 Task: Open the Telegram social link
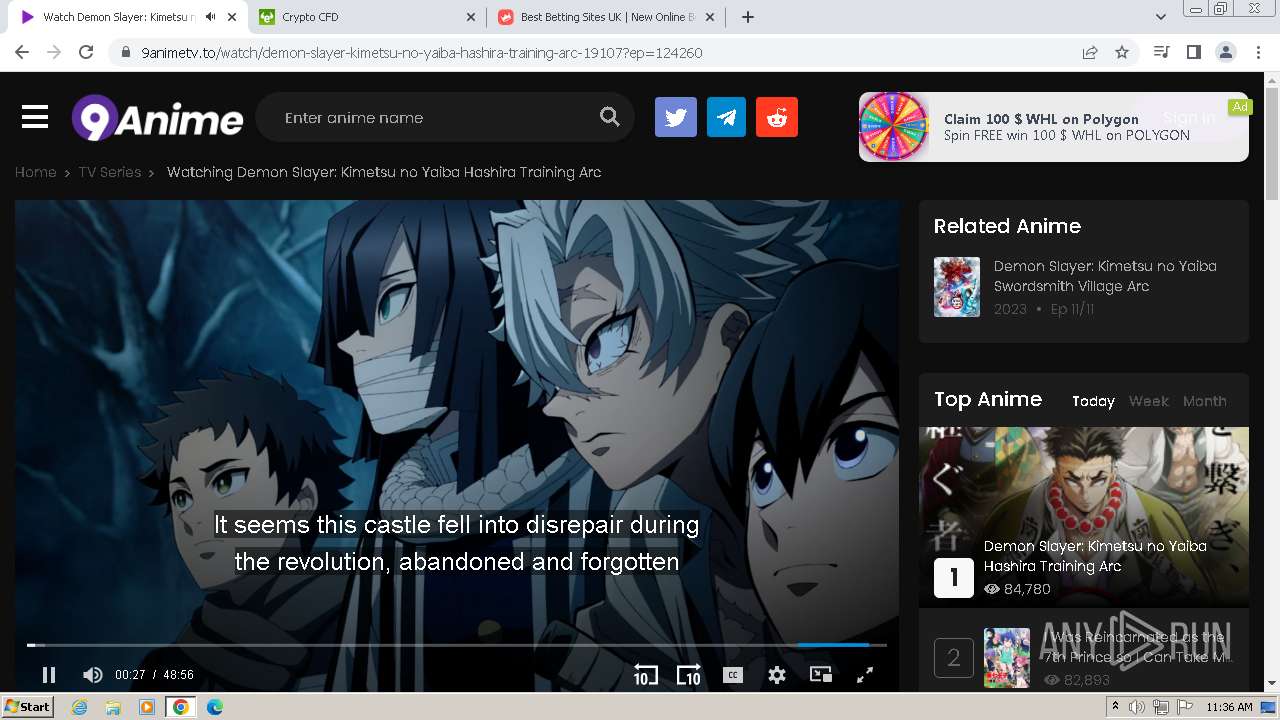coord(727,117)
